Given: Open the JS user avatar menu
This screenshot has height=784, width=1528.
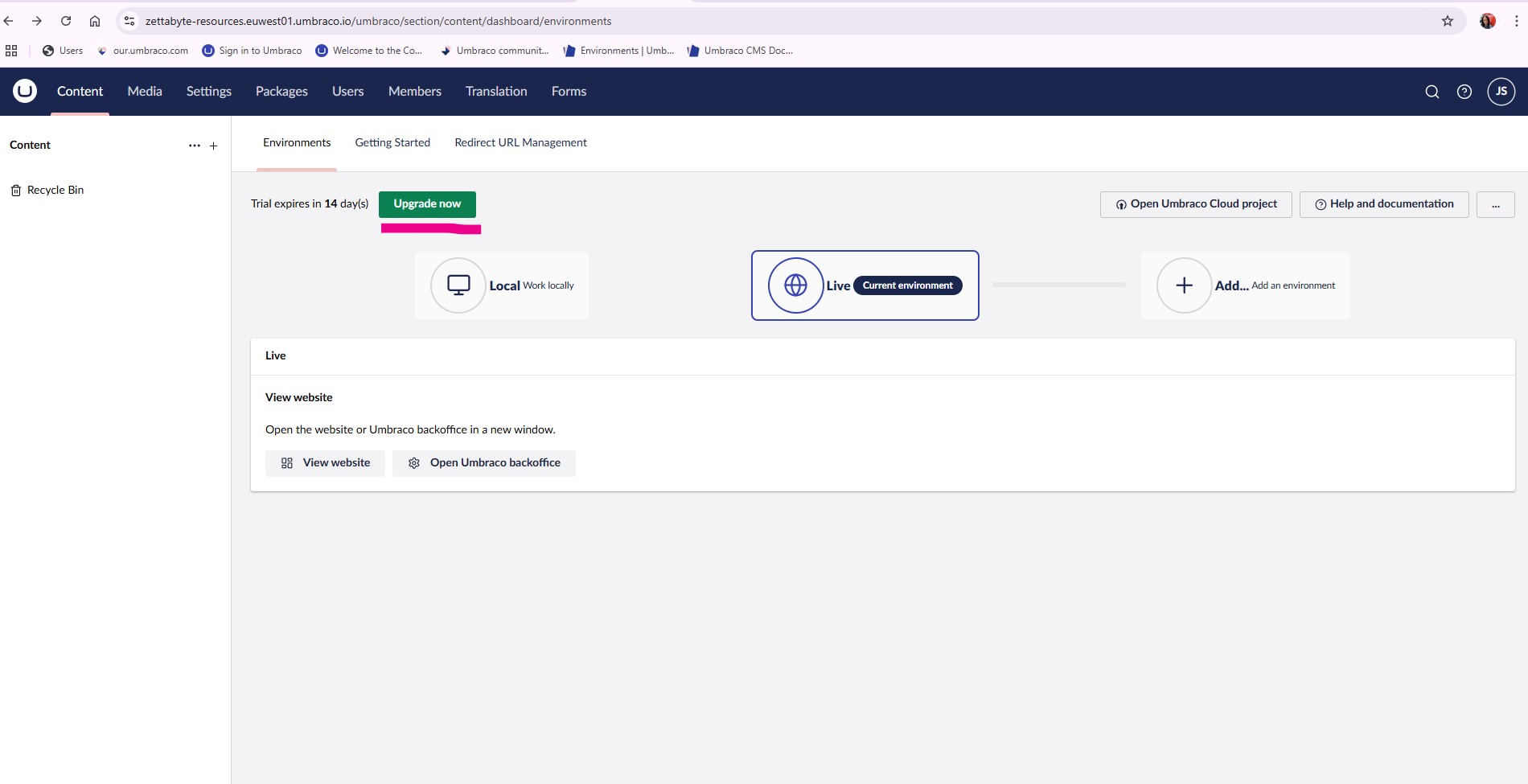Looking at the screenshot, I should point(1501,92).
